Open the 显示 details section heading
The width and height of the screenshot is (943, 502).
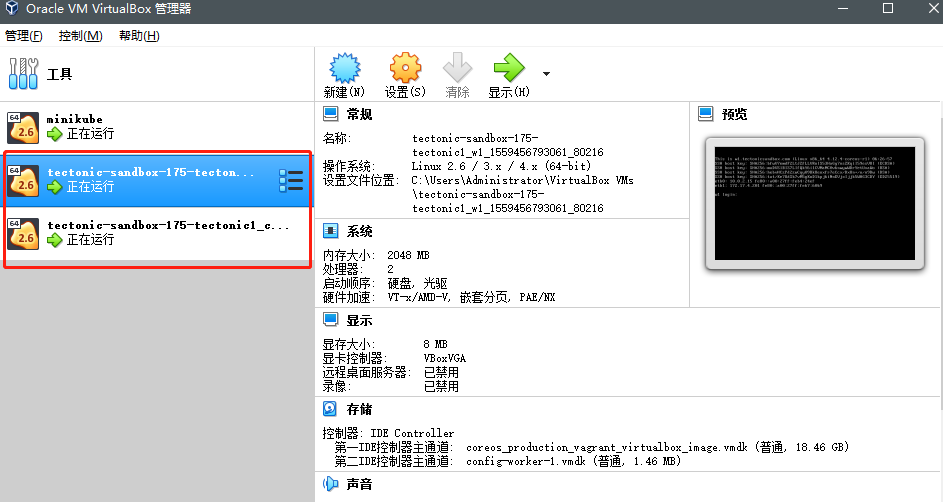tap(360, 320)
